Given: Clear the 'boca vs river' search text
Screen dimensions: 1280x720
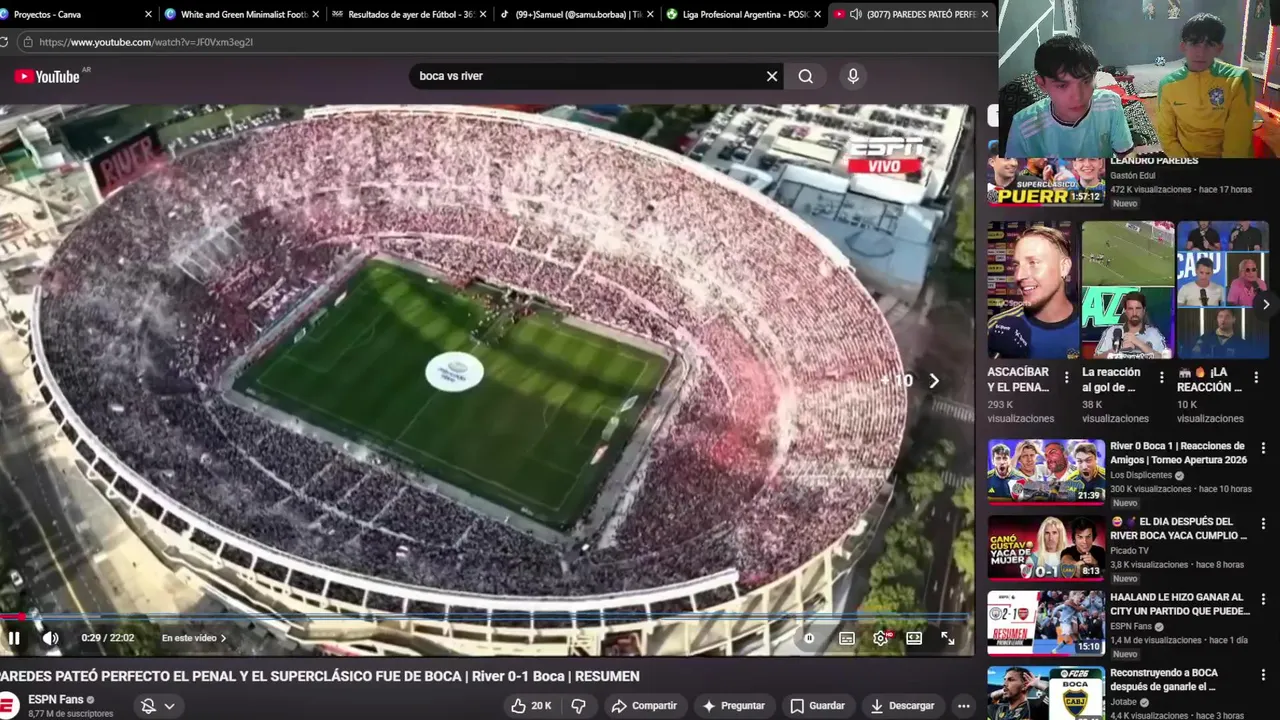Looking at the screenshot, I should 772,76.
